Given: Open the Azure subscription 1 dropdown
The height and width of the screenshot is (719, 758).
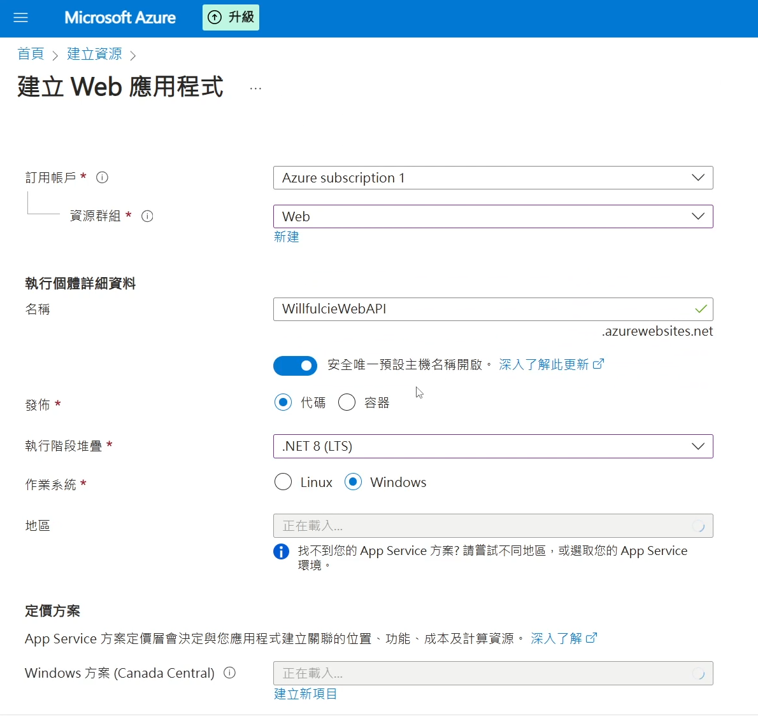Looking at the screenshot, I should (493, 178).
